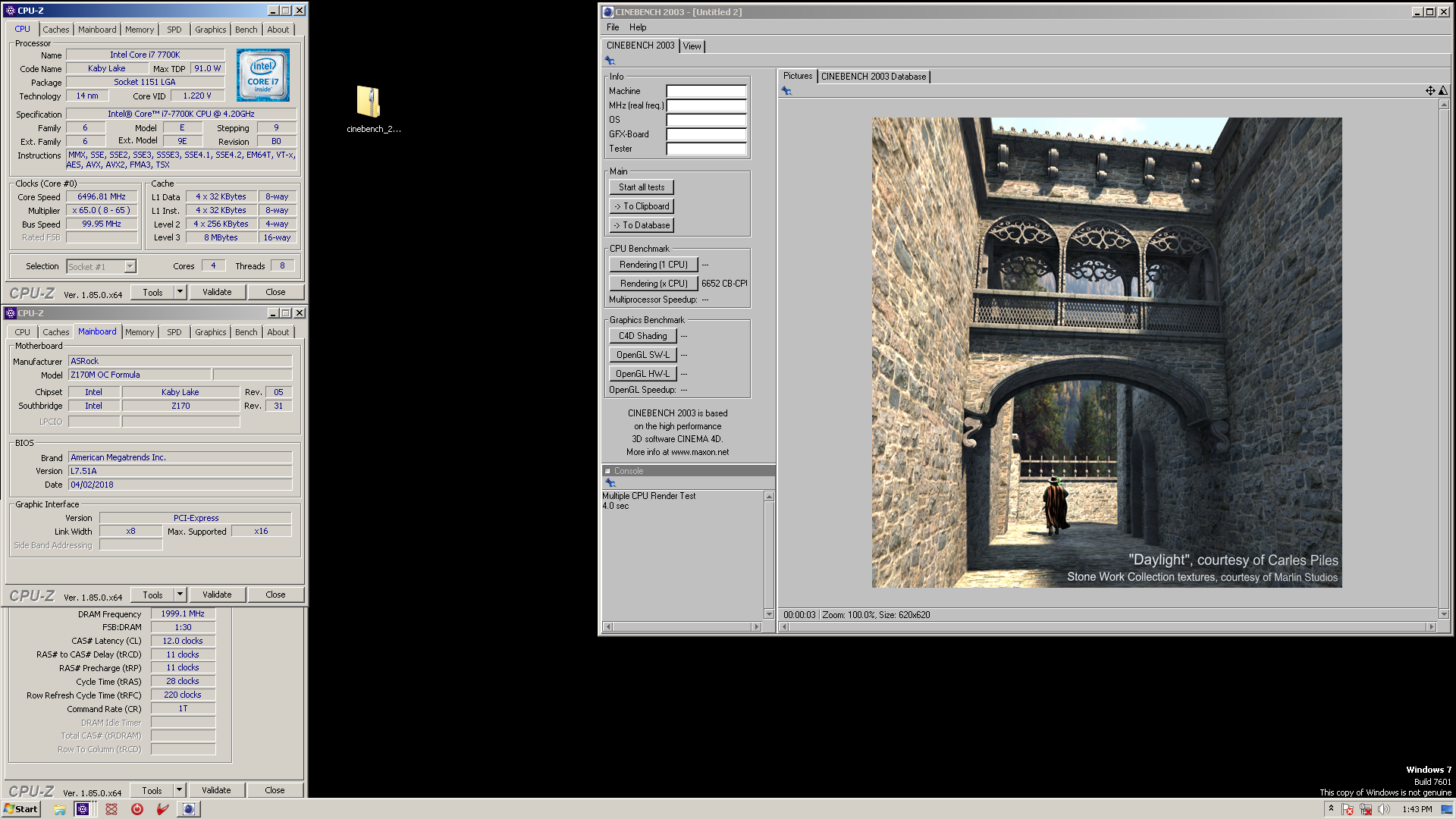This screenshot has height=819, width=1456.
Task: Click the 6652 CB-CPU score value
Action: (724, 284)
